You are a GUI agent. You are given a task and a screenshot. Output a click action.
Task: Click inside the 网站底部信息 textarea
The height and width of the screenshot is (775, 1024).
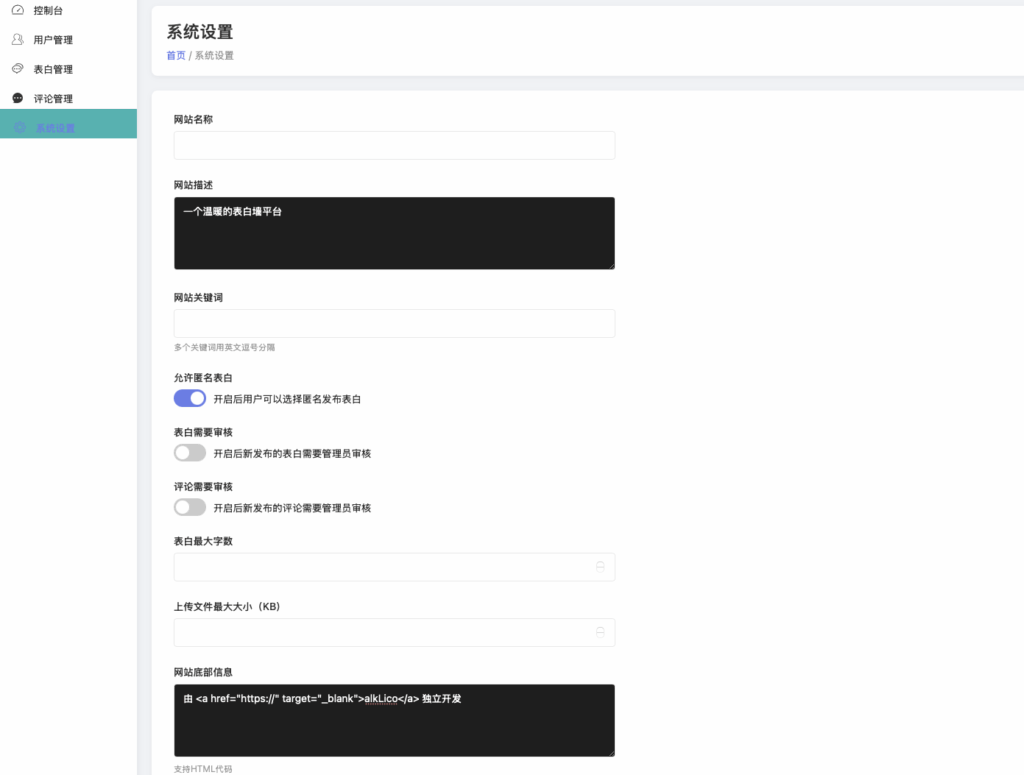pos(394,718)
